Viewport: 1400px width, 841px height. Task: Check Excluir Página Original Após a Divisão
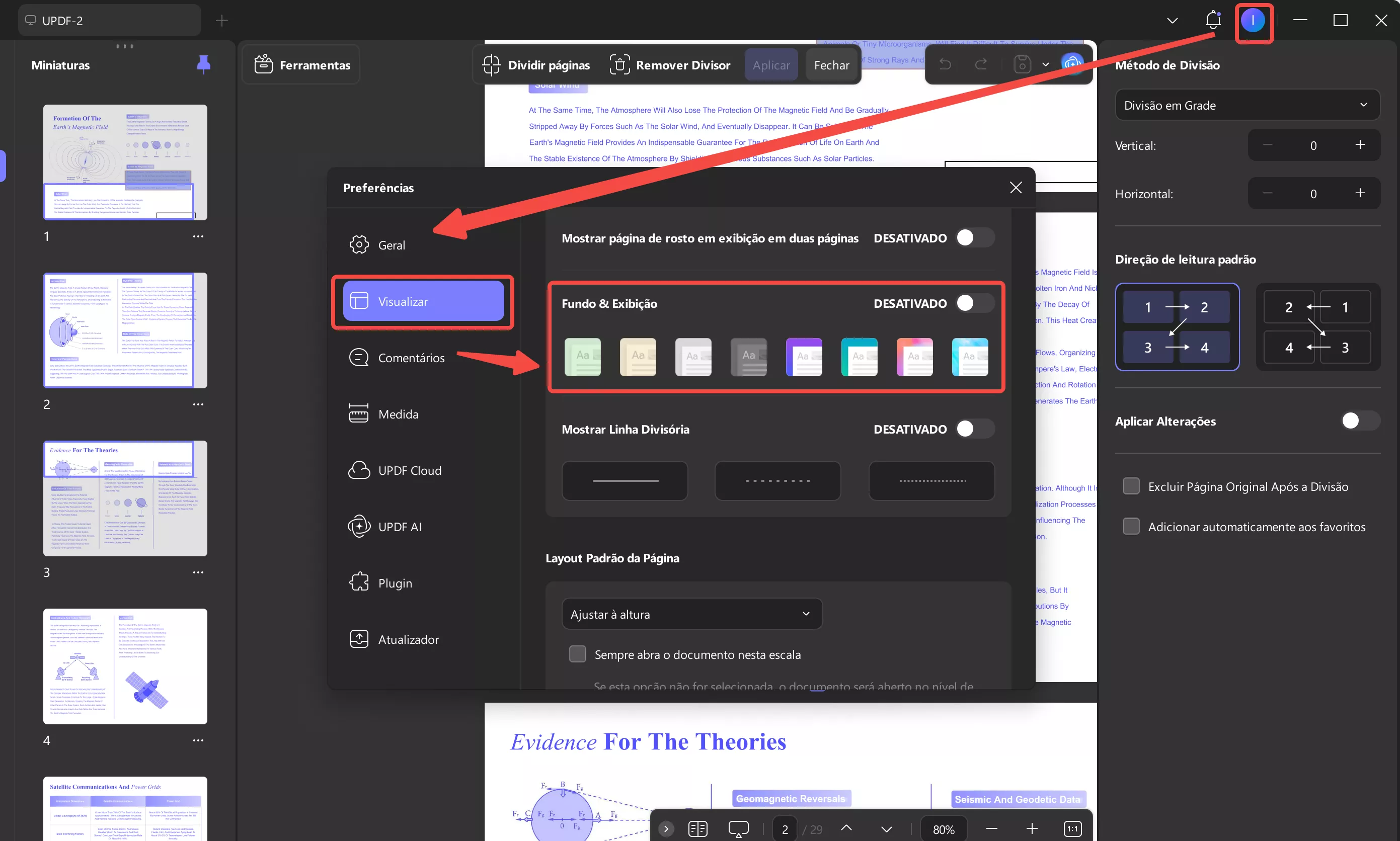[1131, 487]
